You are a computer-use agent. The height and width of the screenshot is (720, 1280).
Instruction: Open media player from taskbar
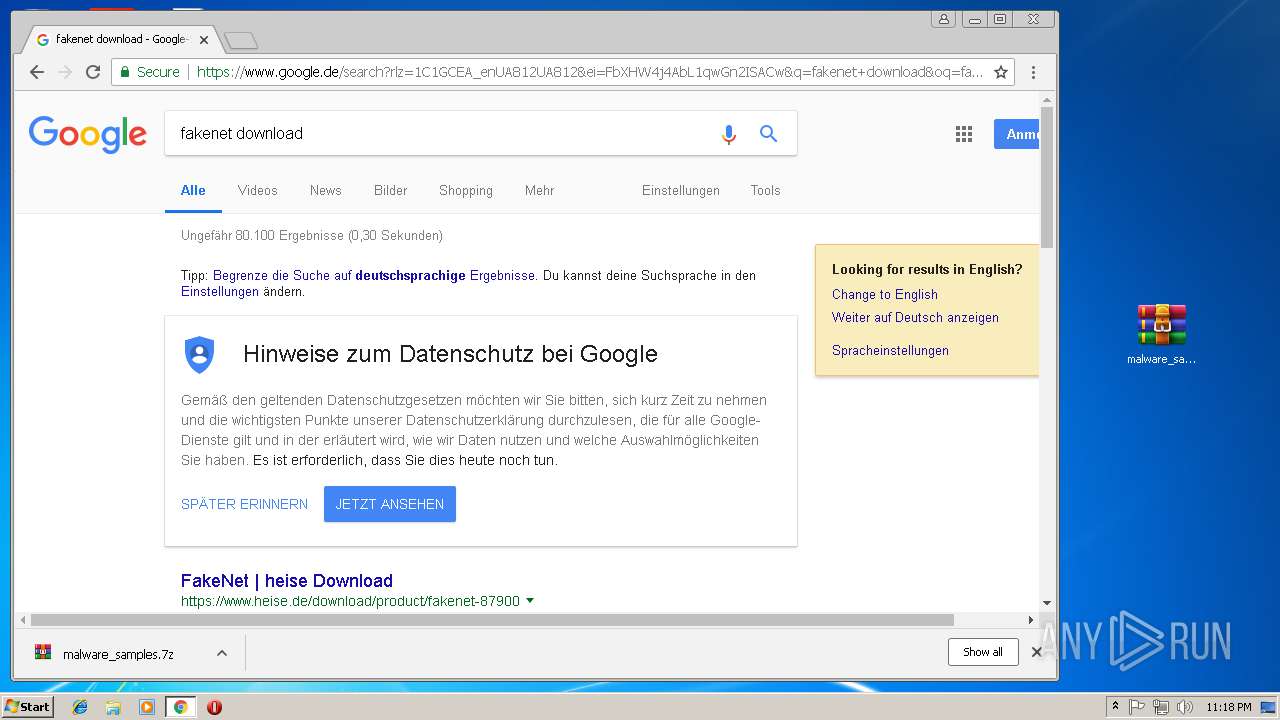point(147,707)
